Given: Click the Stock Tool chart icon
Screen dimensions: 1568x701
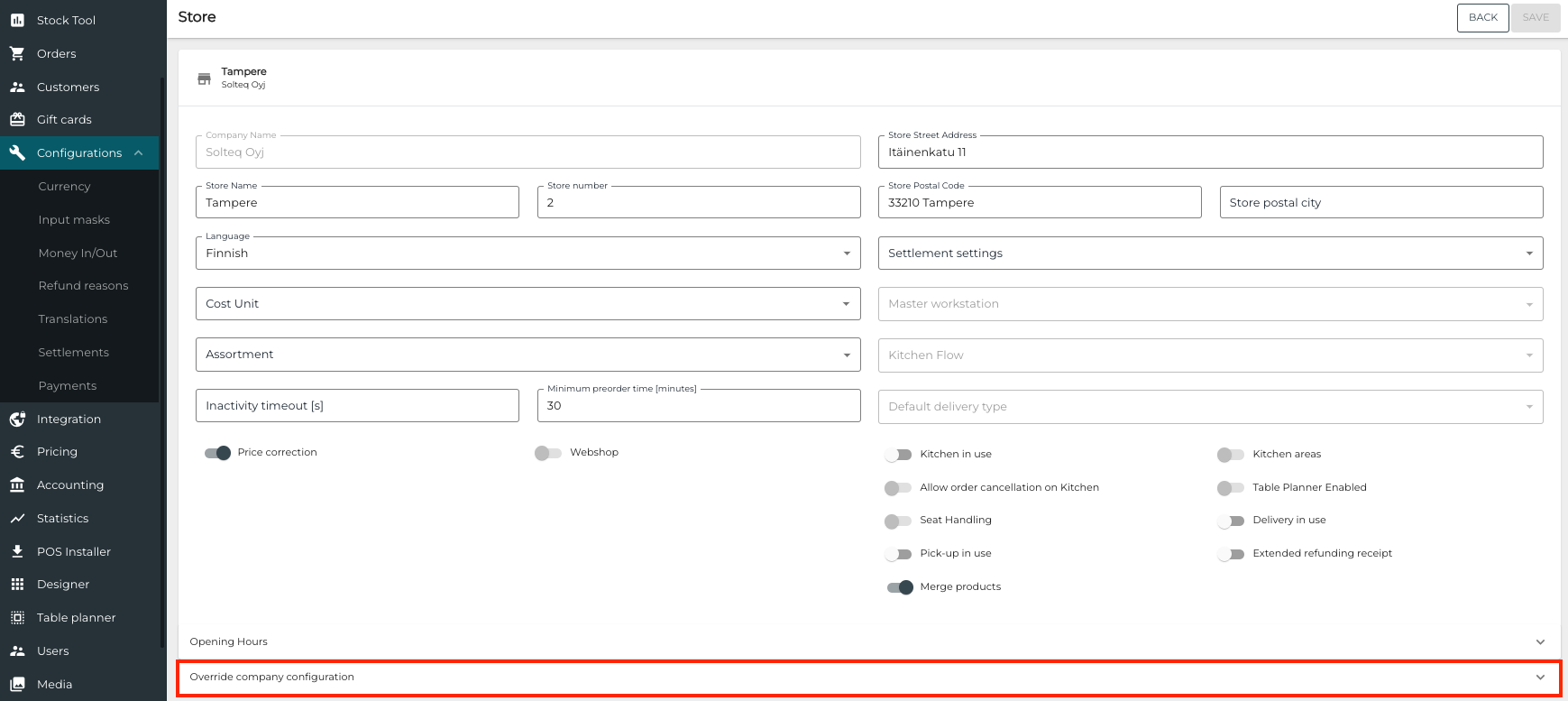Looking at the screenshot, I should pyautogui.click(x=17, y=20).
